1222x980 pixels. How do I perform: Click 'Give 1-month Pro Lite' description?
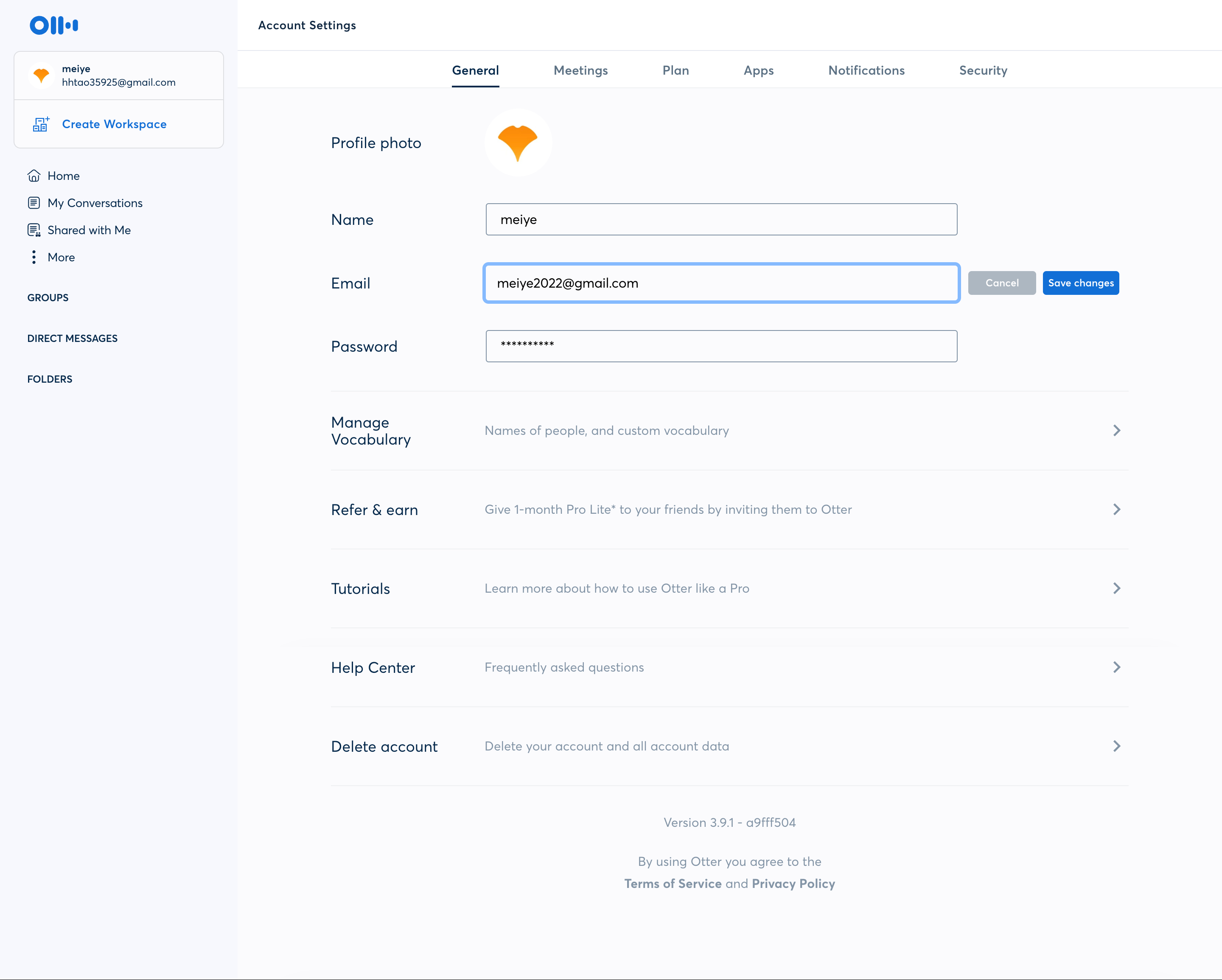pyautogui.click(x=668, y=509)
